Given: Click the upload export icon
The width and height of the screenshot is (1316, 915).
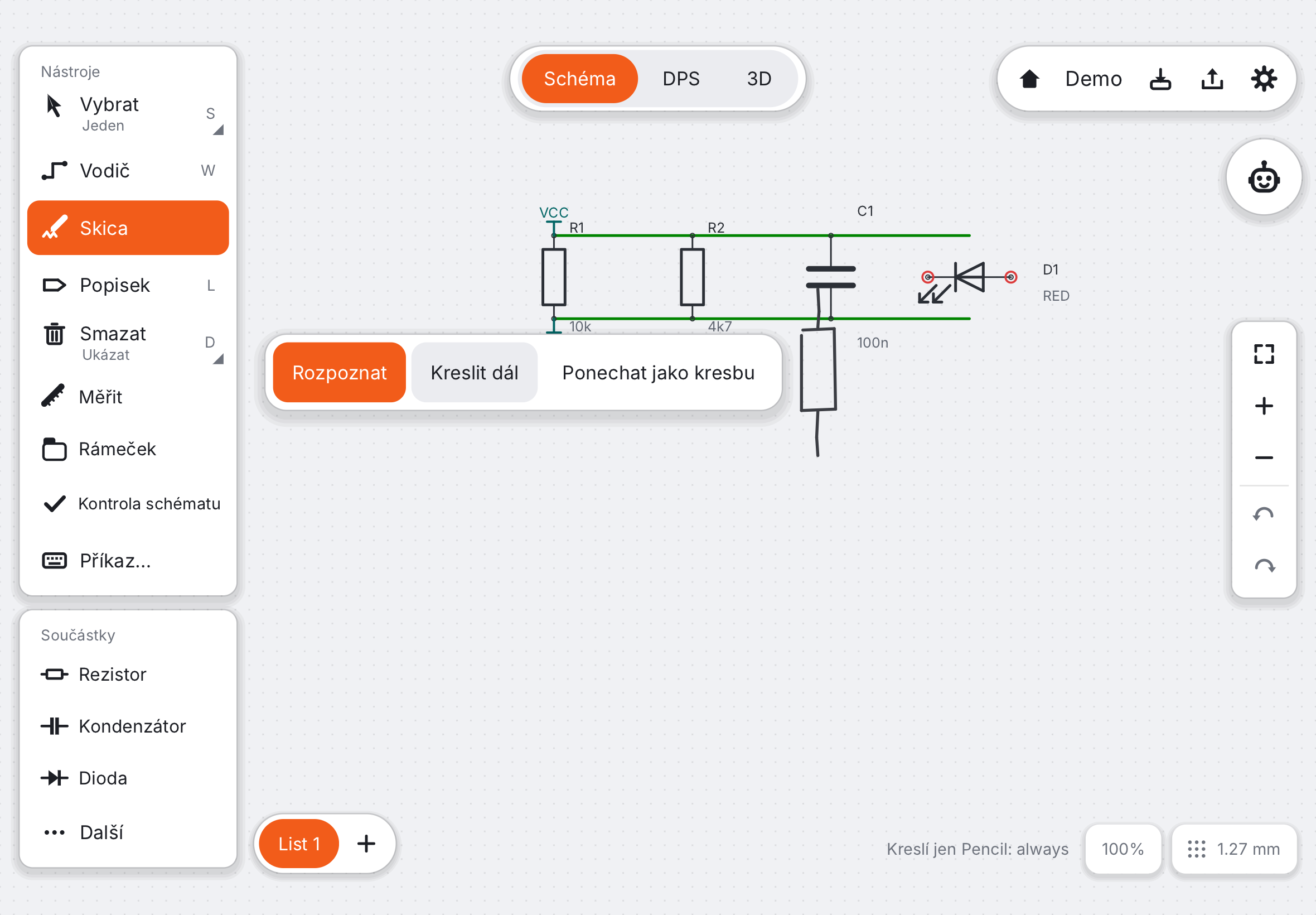Looking at the screenshot, I should tap(1212, 79).
